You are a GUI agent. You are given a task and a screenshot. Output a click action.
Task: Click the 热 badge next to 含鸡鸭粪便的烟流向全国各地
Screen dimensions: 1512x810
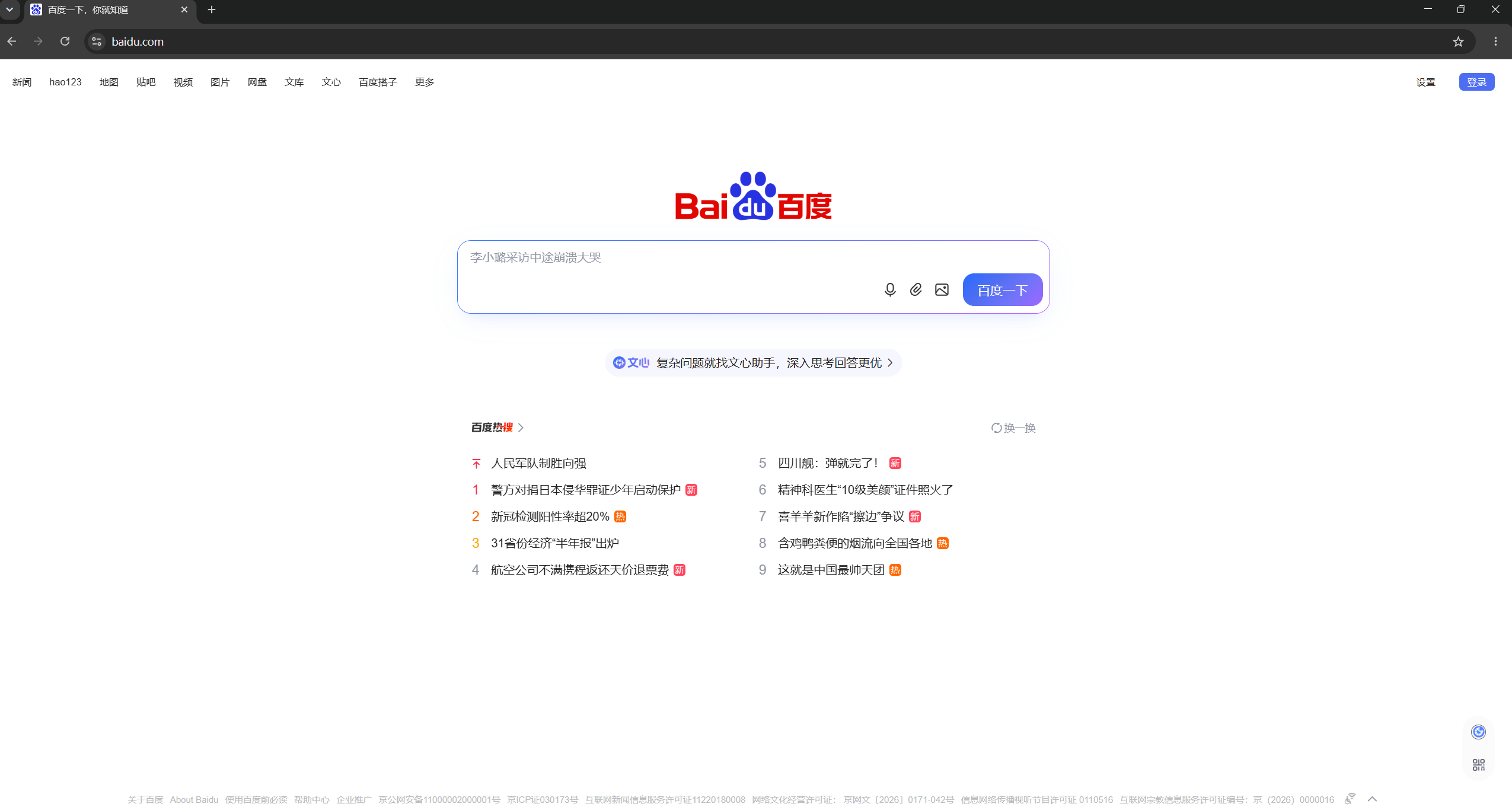(x=943, y=543)
